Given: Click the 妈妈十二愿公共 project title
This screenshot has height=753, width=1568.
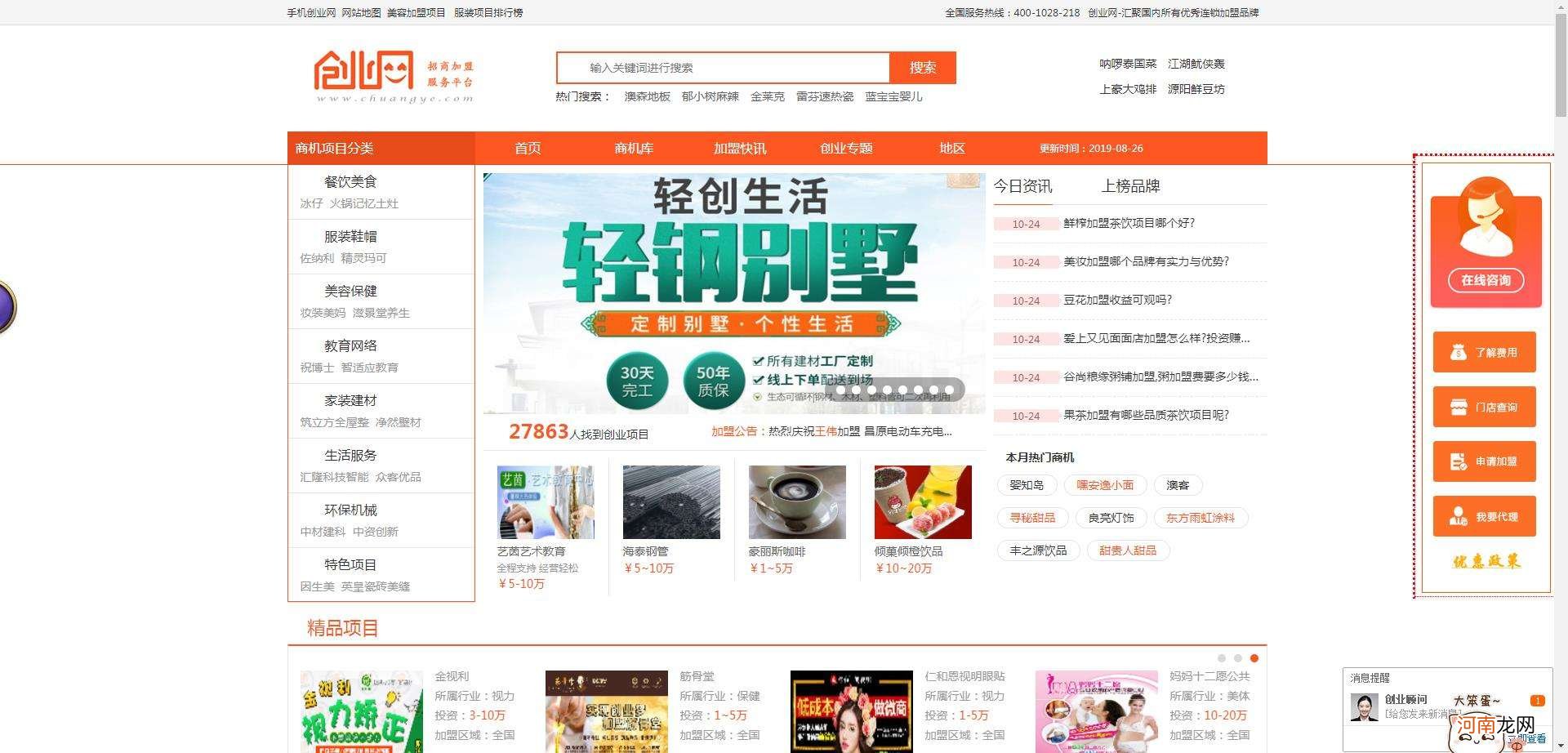Looking at the screenshot, I should [1209, 676].
